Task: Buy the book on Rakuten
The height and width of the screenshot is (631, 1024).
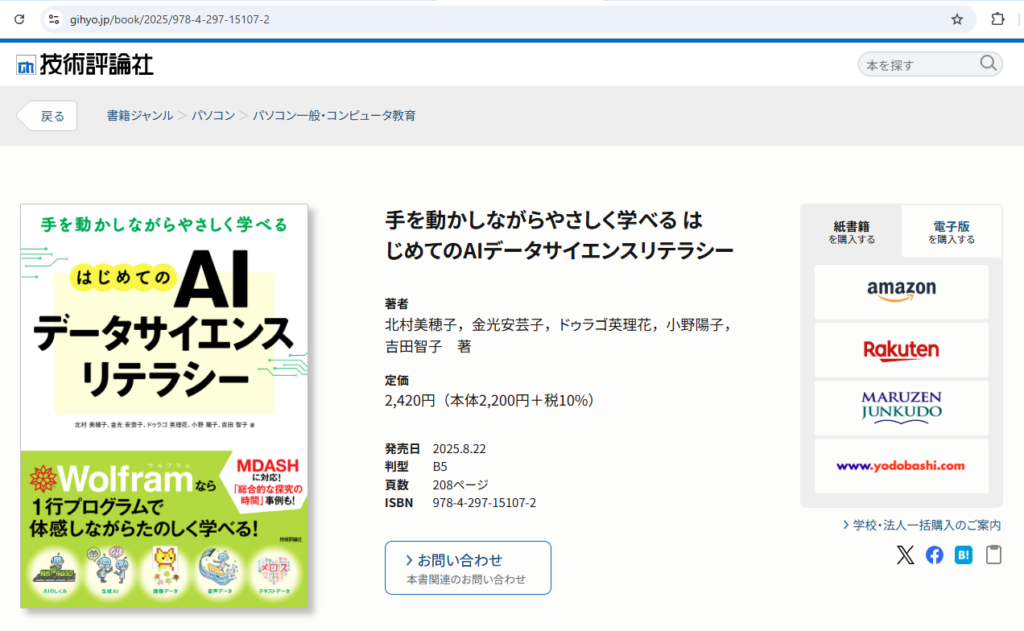Action: tap(901, 350)
